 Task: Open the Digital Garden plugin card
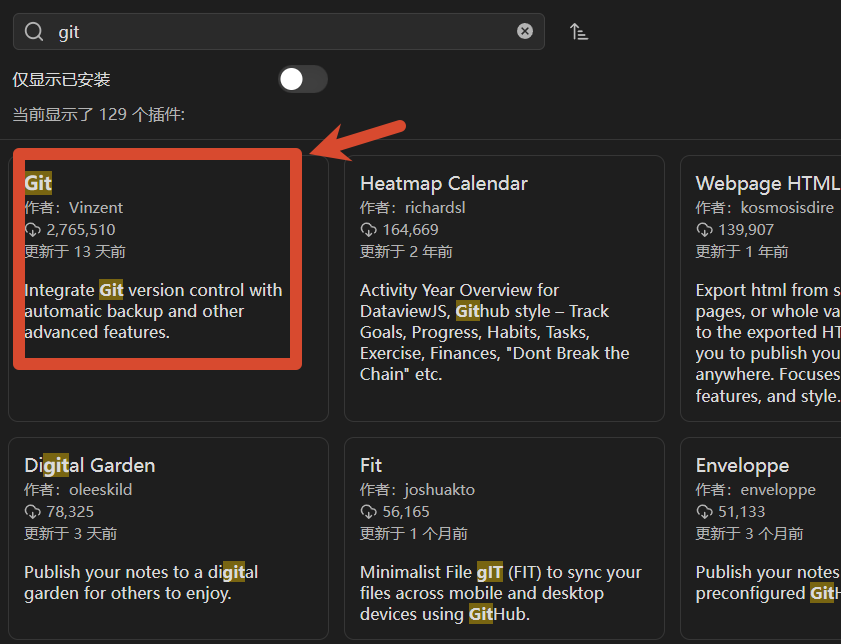[168, 538]
